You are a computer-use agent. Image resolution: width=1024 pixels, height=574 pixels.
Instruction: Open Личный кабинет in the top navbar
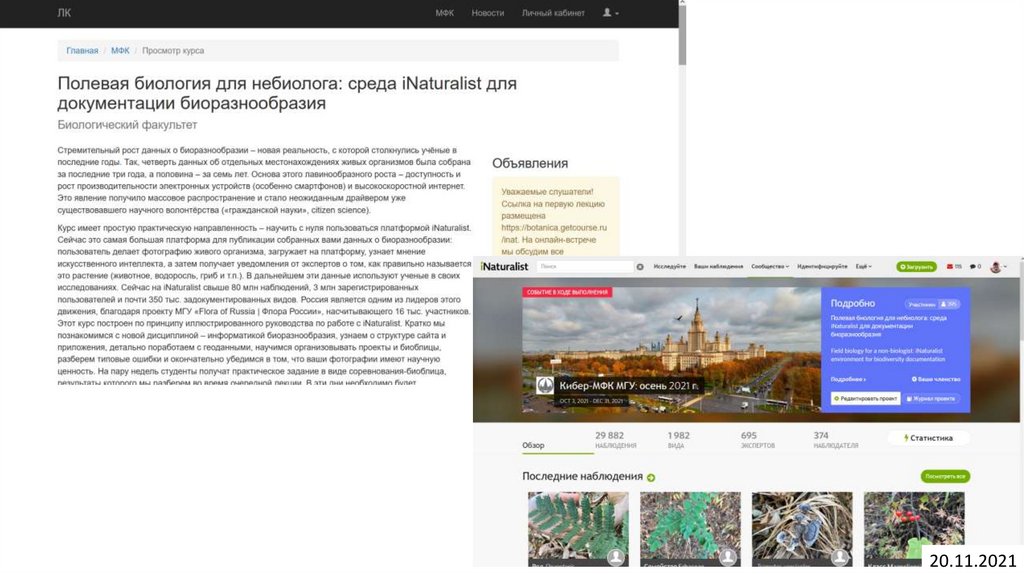(553, 12)
